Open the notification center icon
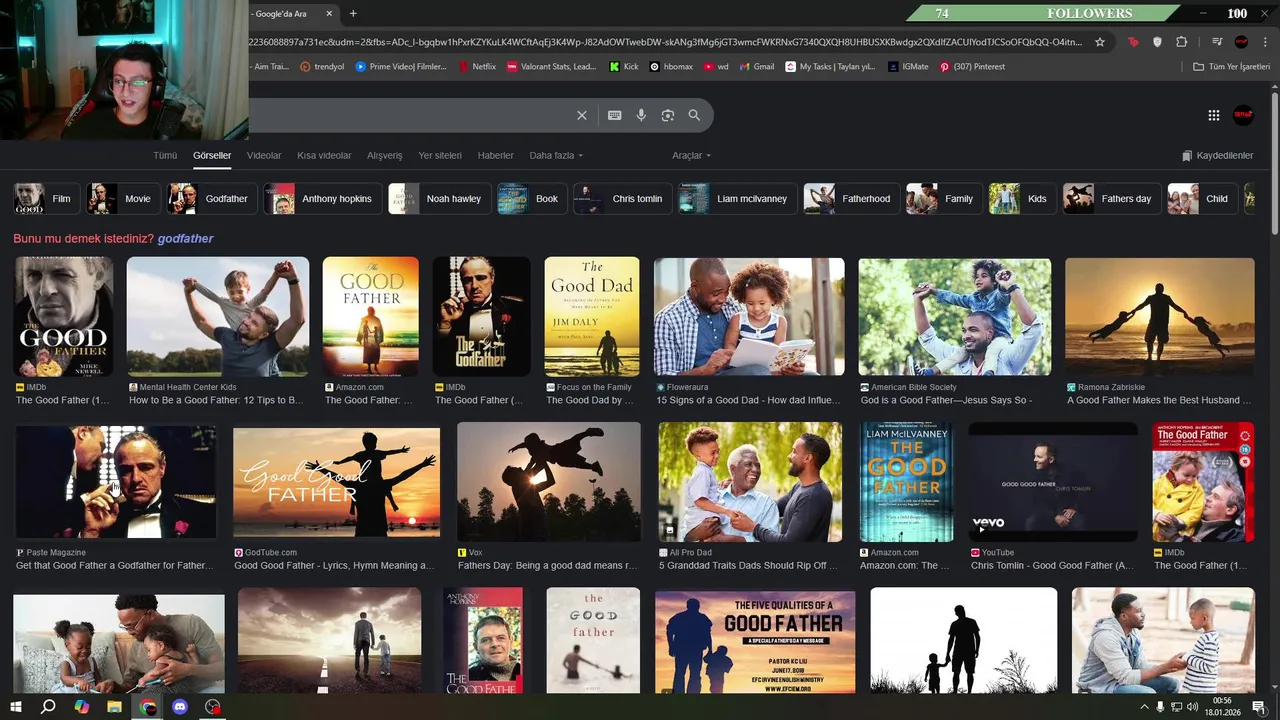This screenshot has height=720, width=1280. tap(1259, 707)
